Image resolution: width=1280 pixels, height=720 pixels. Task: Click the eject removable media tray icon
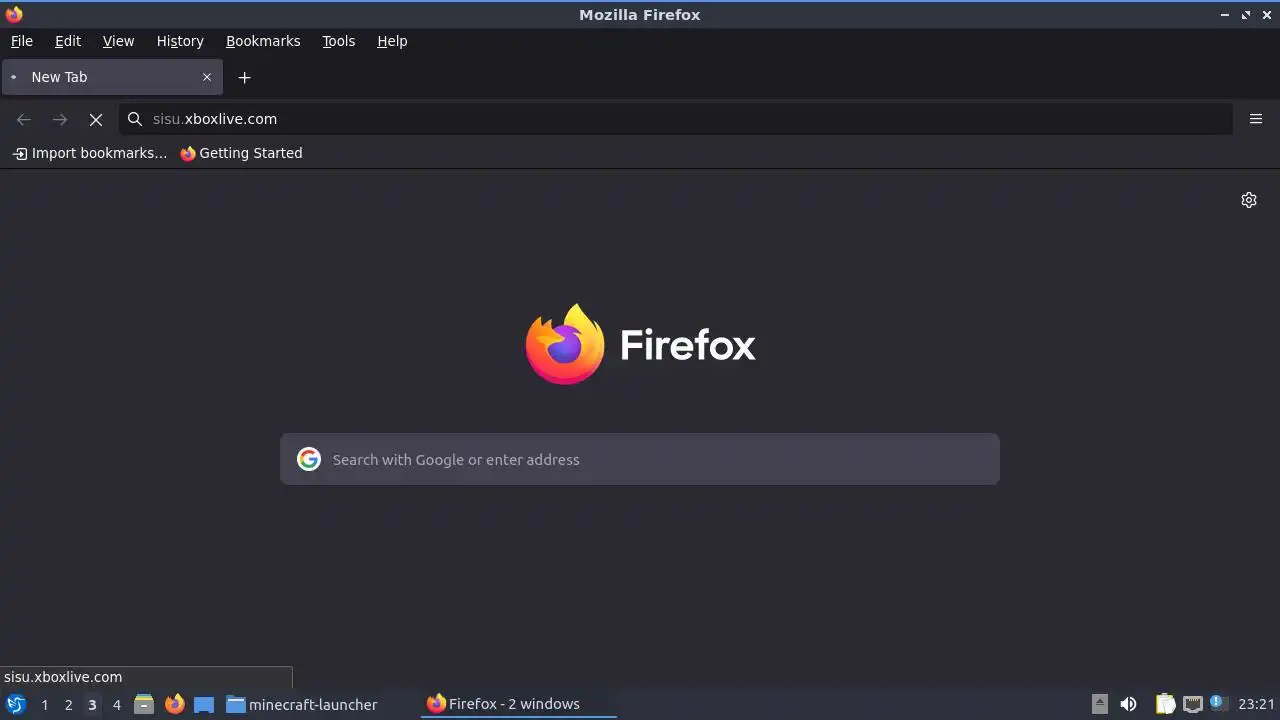(x=1100, y=704)
